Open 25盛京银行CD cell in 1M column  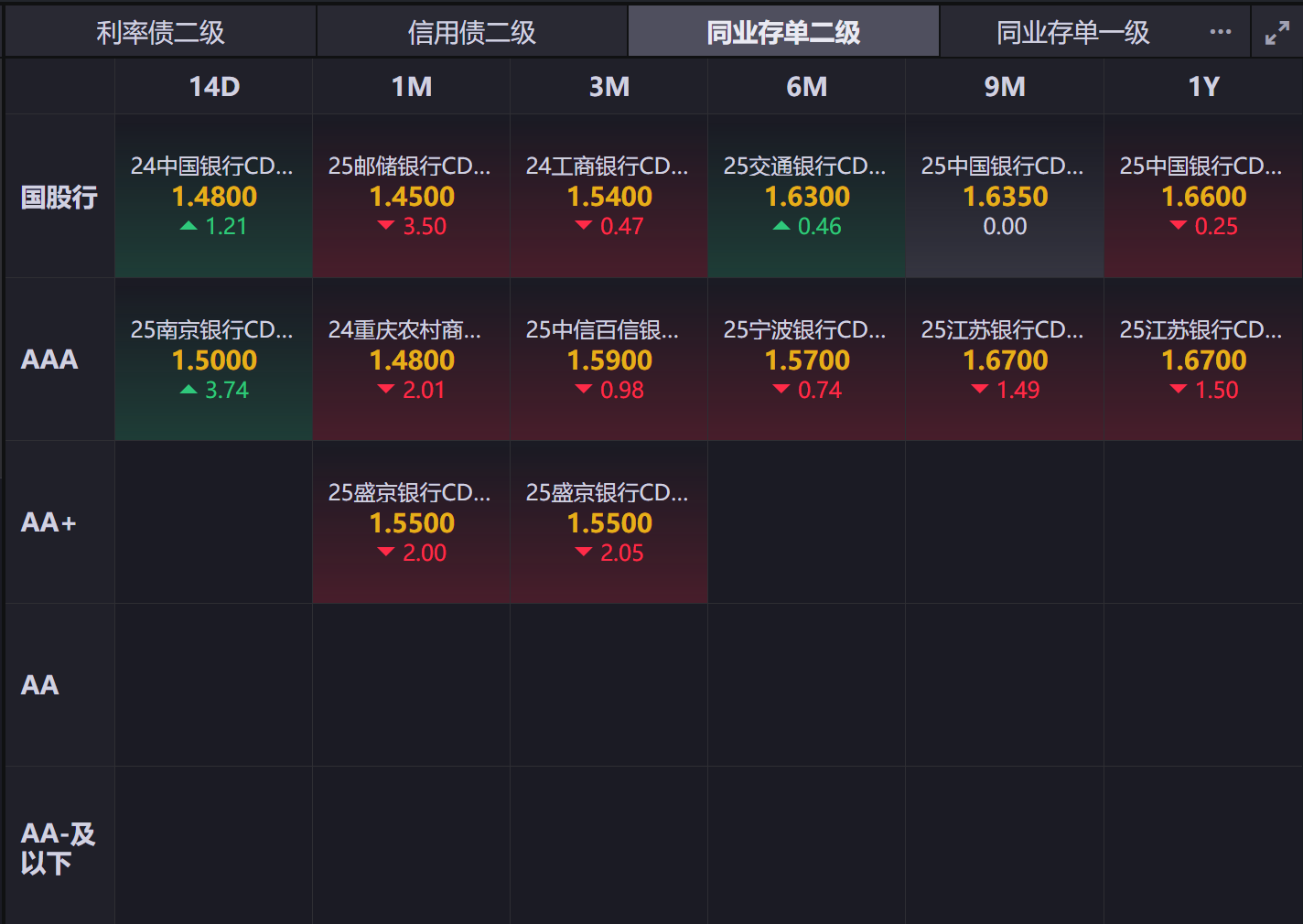[412, 522]
